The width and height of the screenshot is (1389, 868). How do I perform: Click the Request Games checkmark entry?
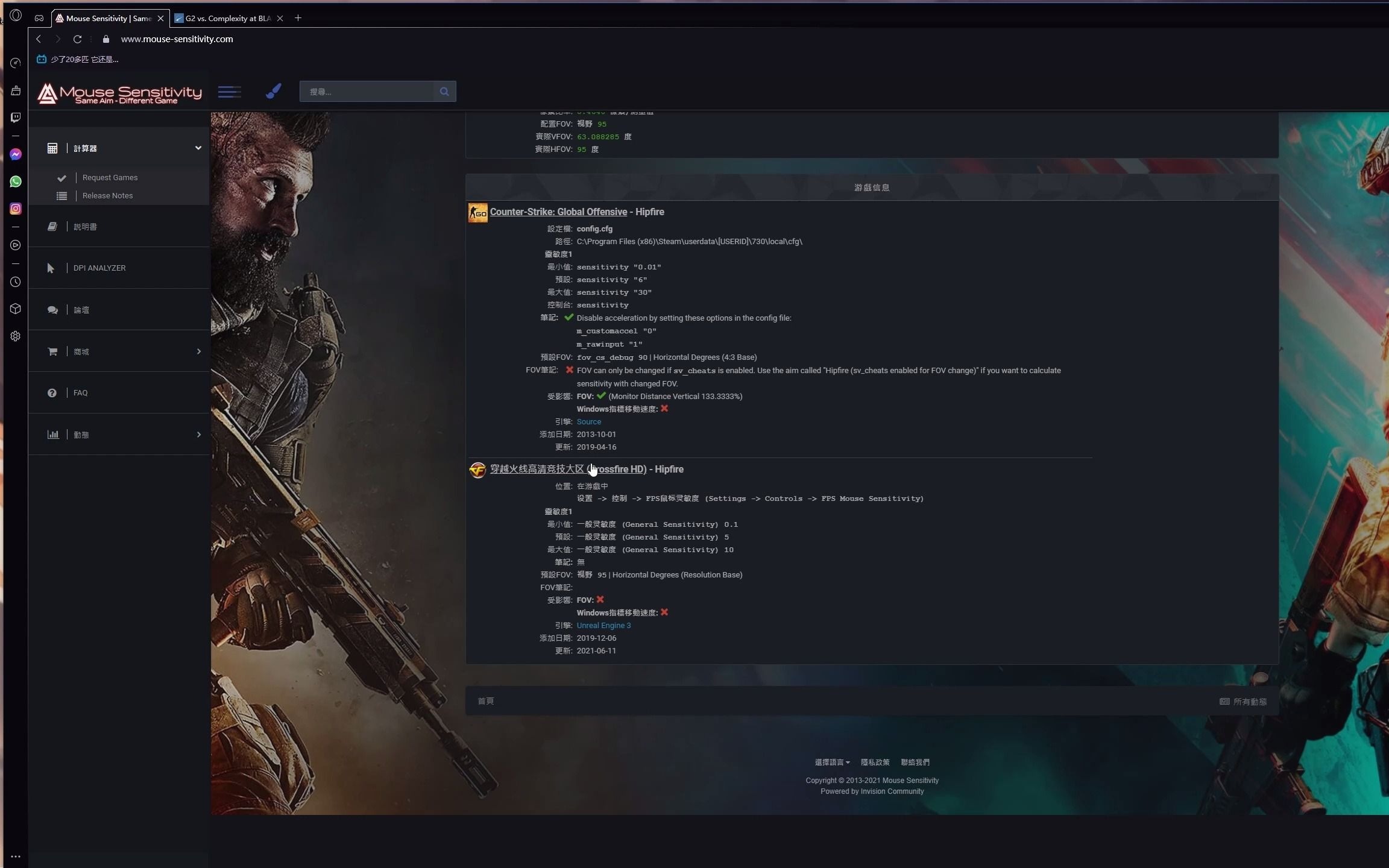coord(62,177)
